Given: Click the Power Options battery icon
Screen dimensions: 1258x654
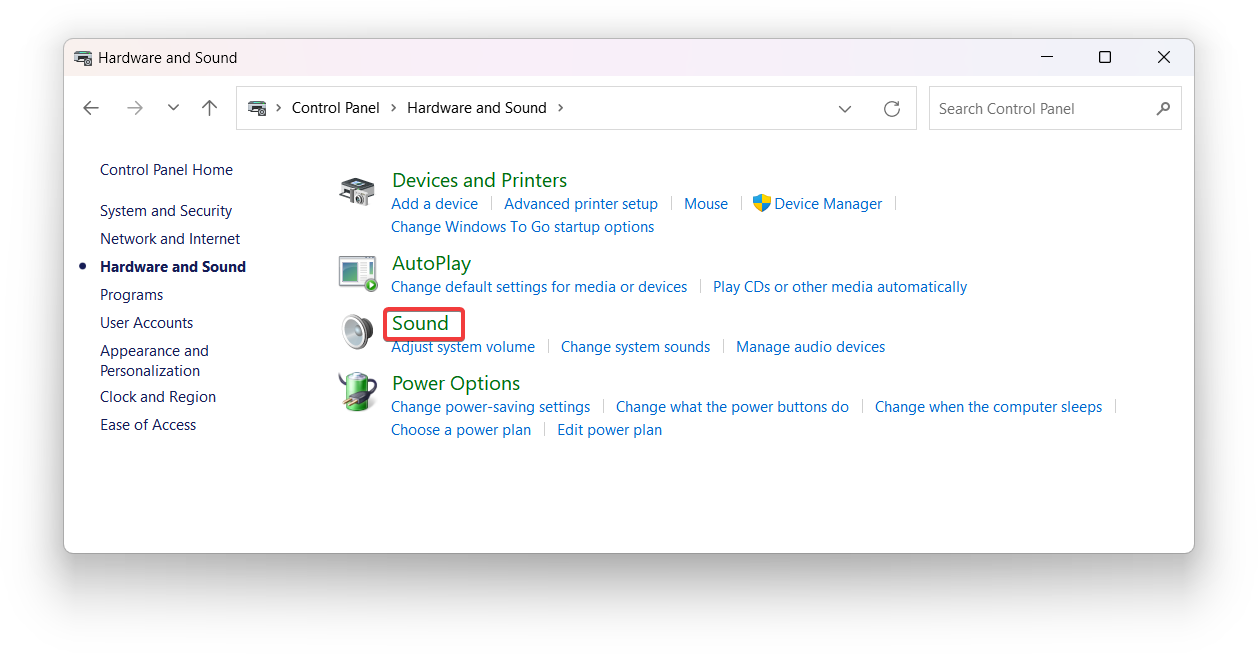Looking at the screenshot, I should tap(357, 391).
